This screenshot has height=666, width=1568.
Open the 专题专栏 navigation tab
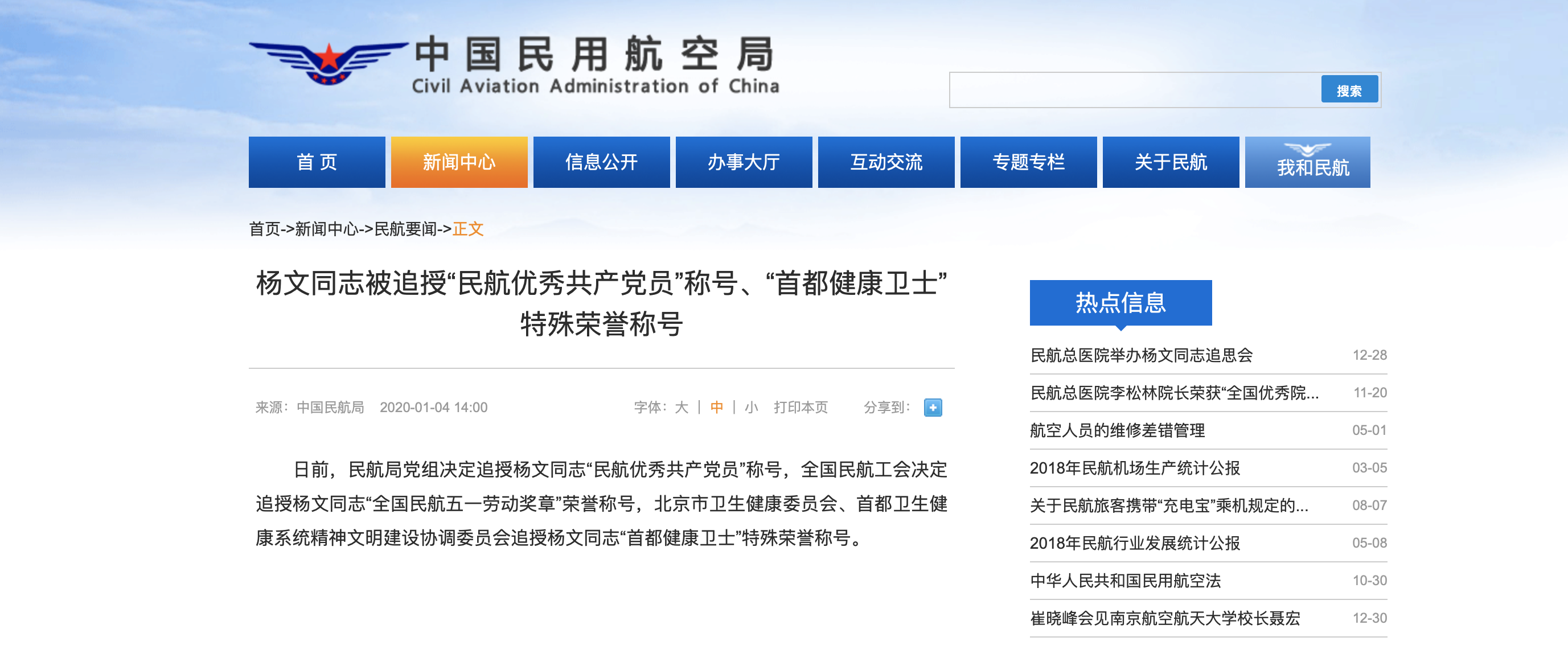click(x=1029, y=162)
